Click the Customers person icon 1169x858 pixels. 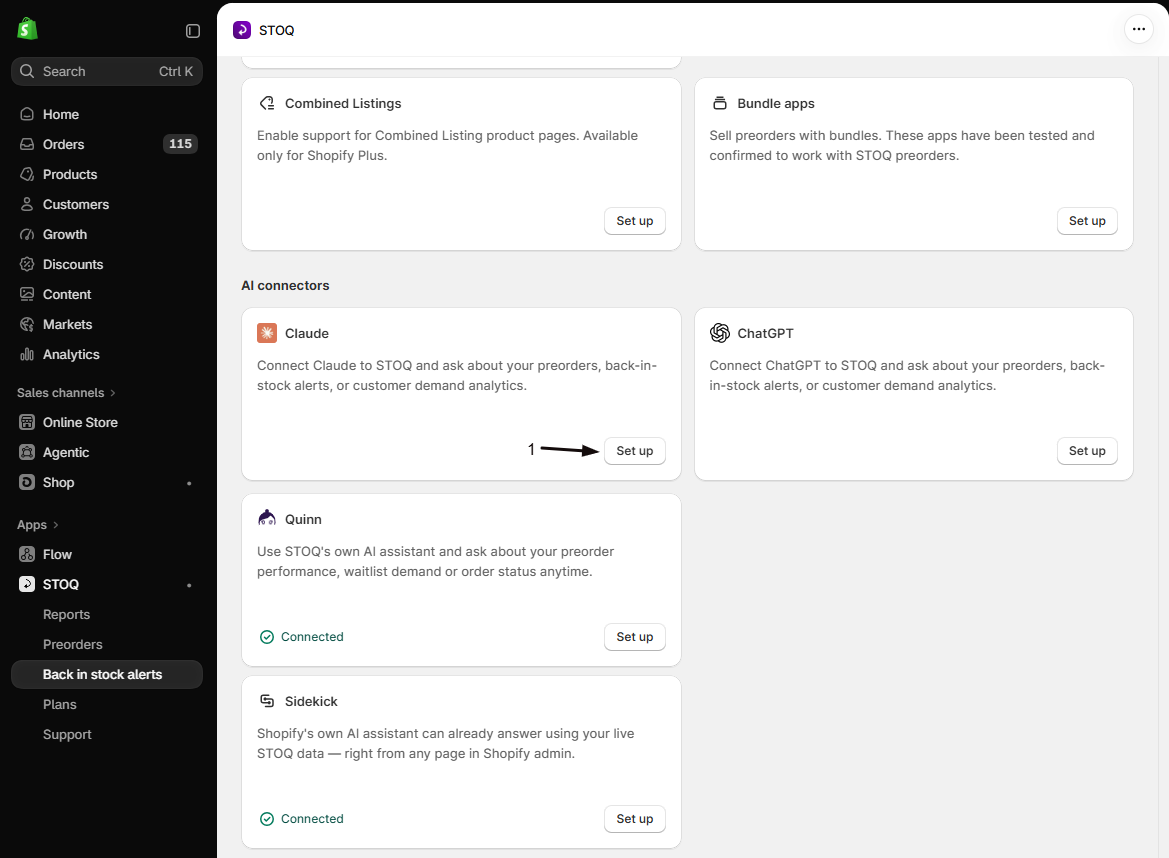click(27, 204)
